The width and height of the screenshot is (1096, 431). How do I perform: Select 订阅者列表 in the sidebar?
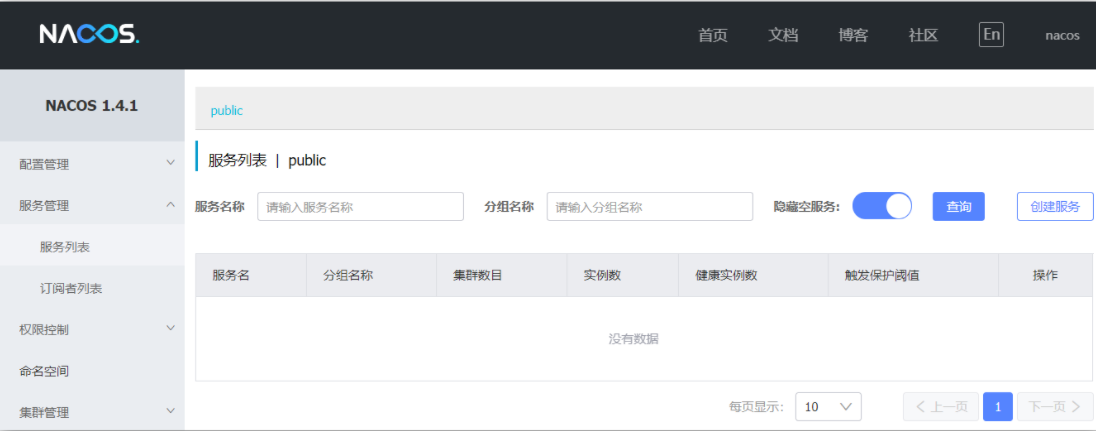tap(92, 288)
